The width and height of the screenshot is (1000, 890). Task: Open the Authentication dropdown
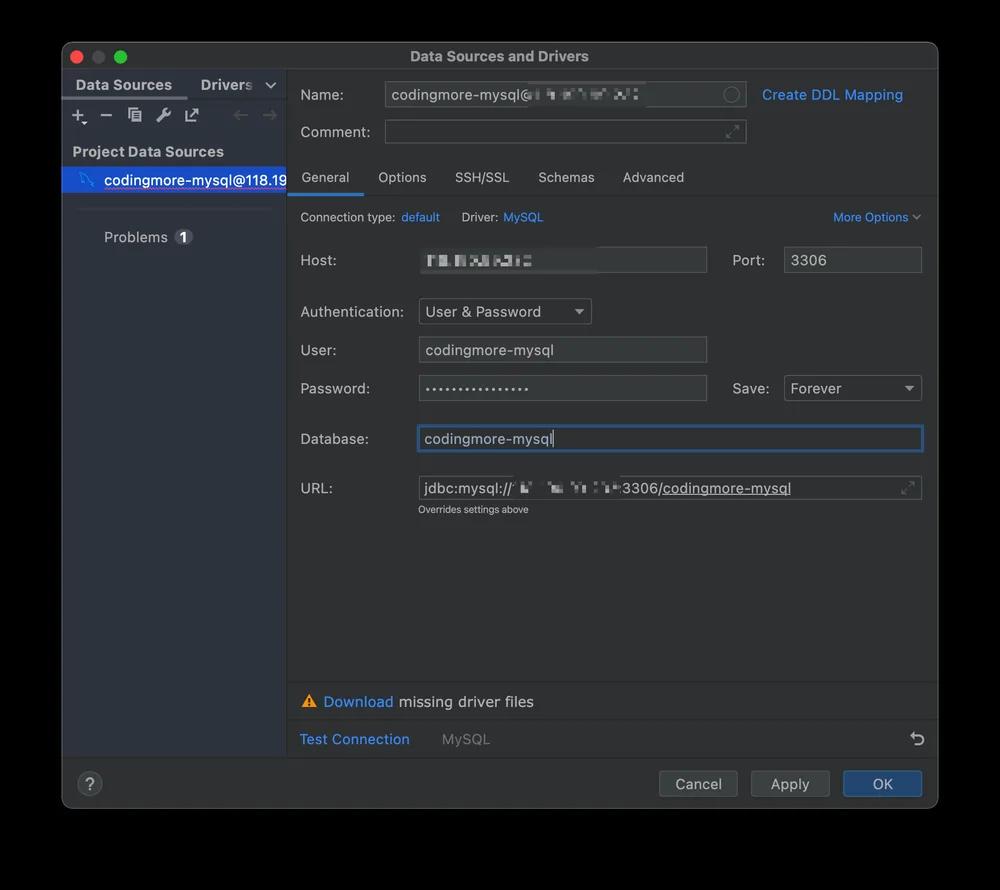point(504,312)
